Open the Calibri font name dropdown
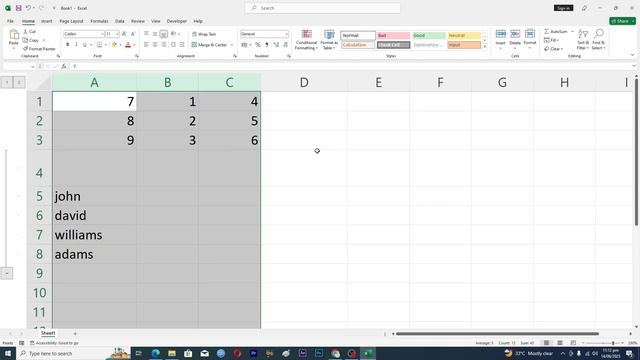Screen dimensions: 640x360 102,34
